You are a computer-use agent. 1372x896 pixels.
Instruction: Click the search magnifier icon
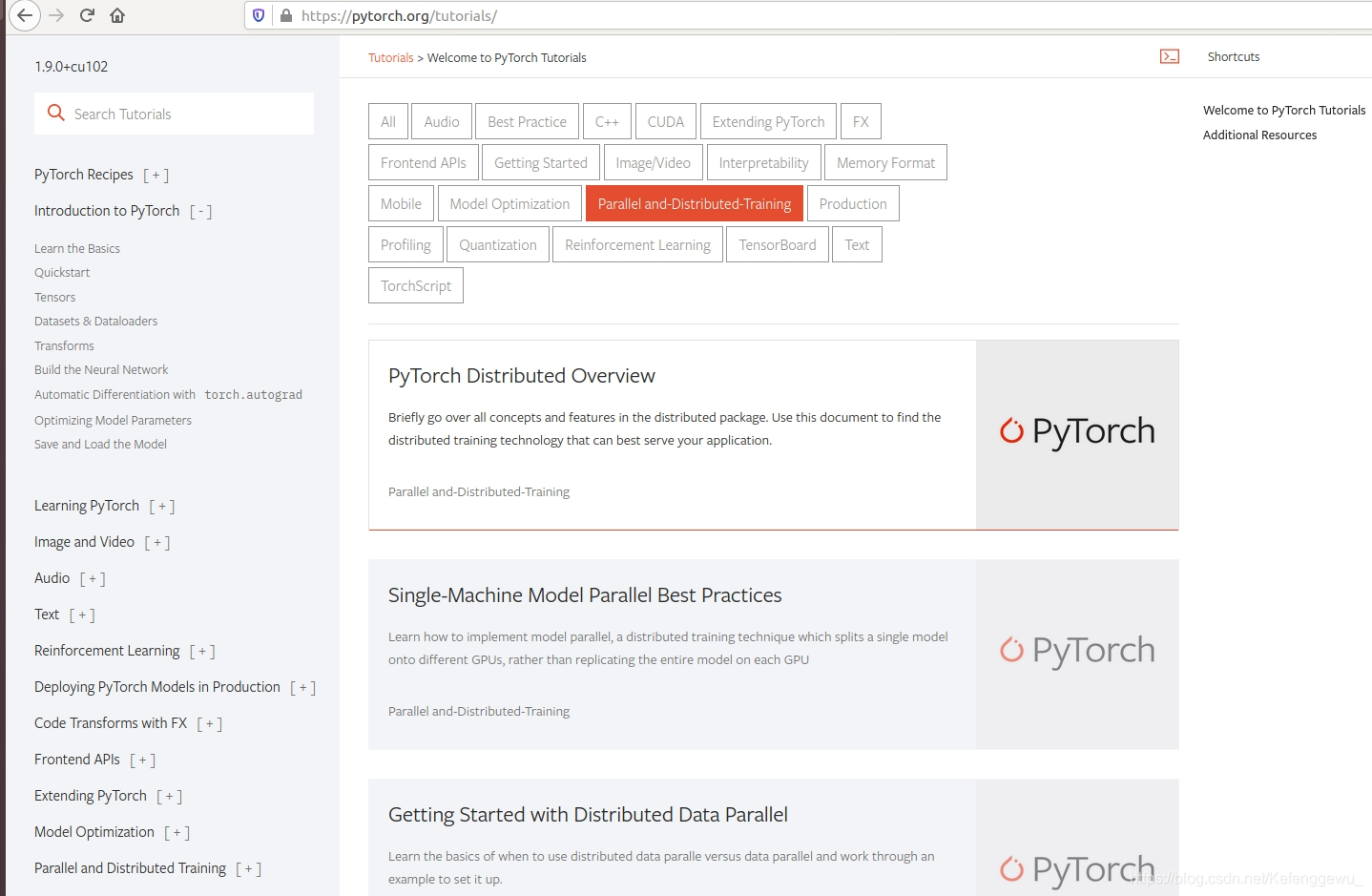point(56,113)
